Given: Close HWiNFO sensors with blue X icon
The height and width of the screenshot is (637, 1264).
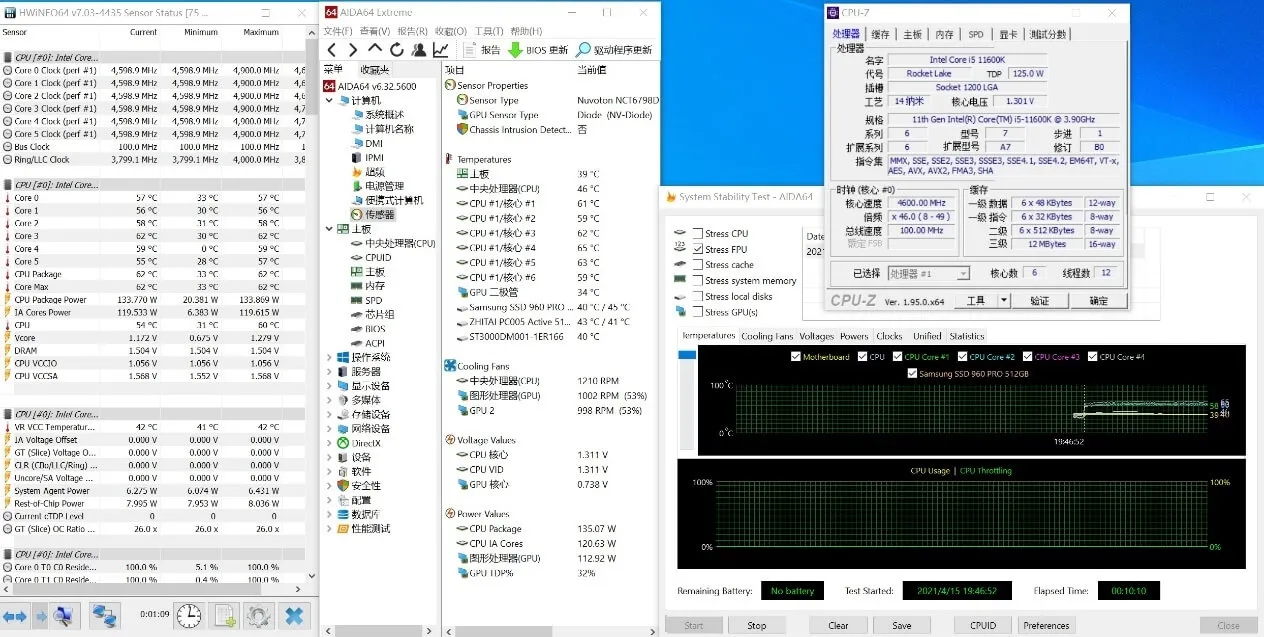Looking at the screenshot, I should click(294, 615).
